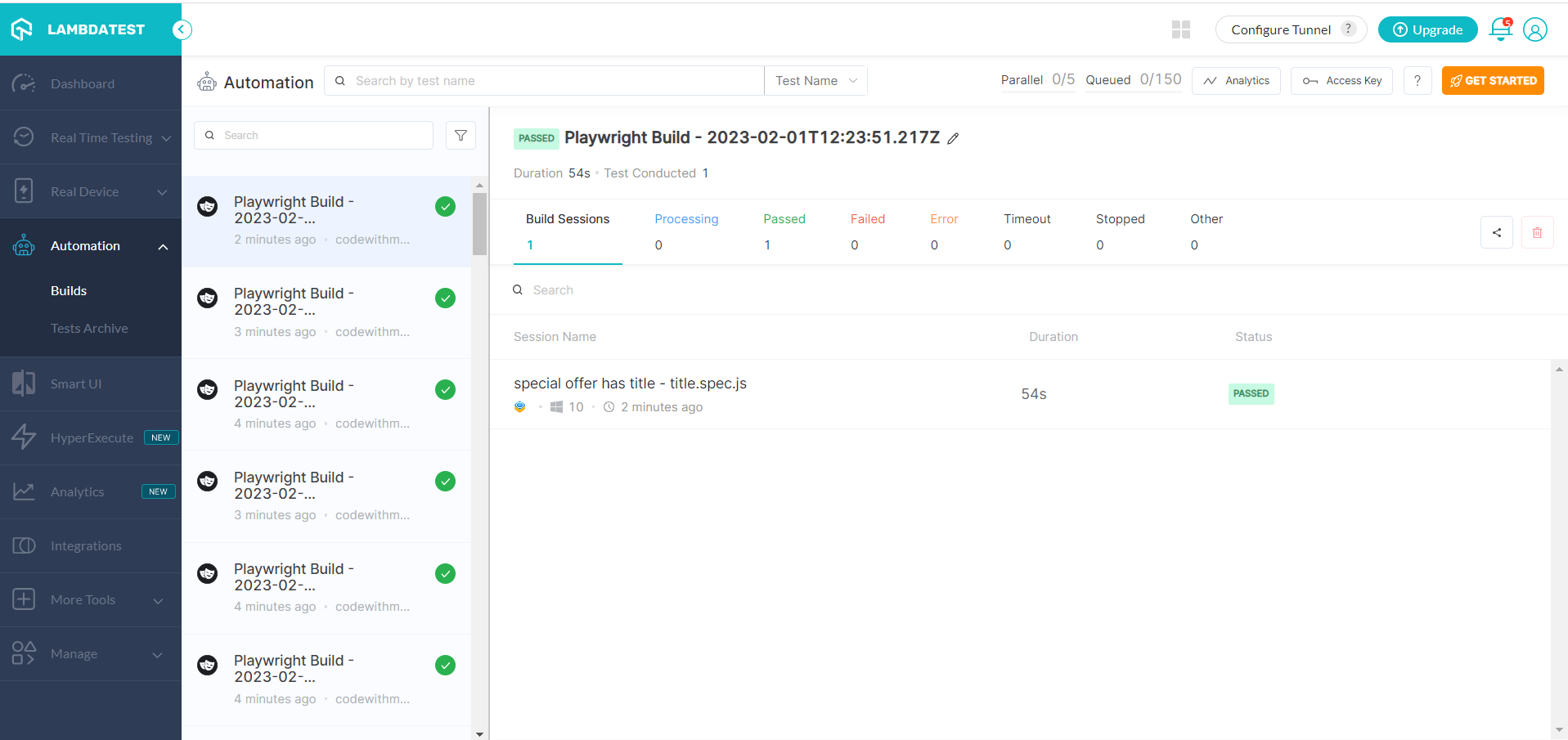Screen dimensions: 1568x740
Task: Share the build using the share icon
Action: pos(1497,232)
